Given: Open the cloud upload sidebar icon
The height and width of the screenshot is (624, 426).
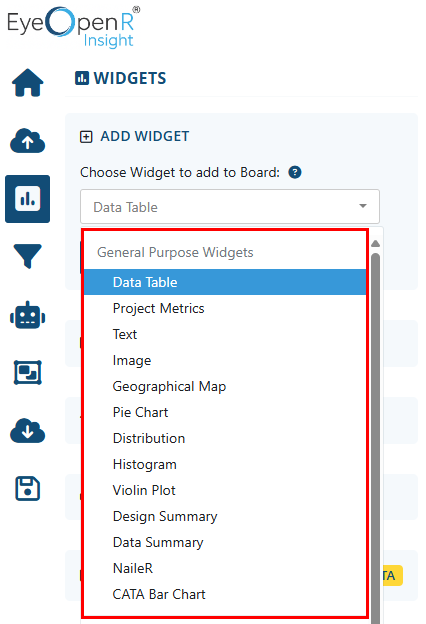Looking at the screenshot, I should [27, 141].
